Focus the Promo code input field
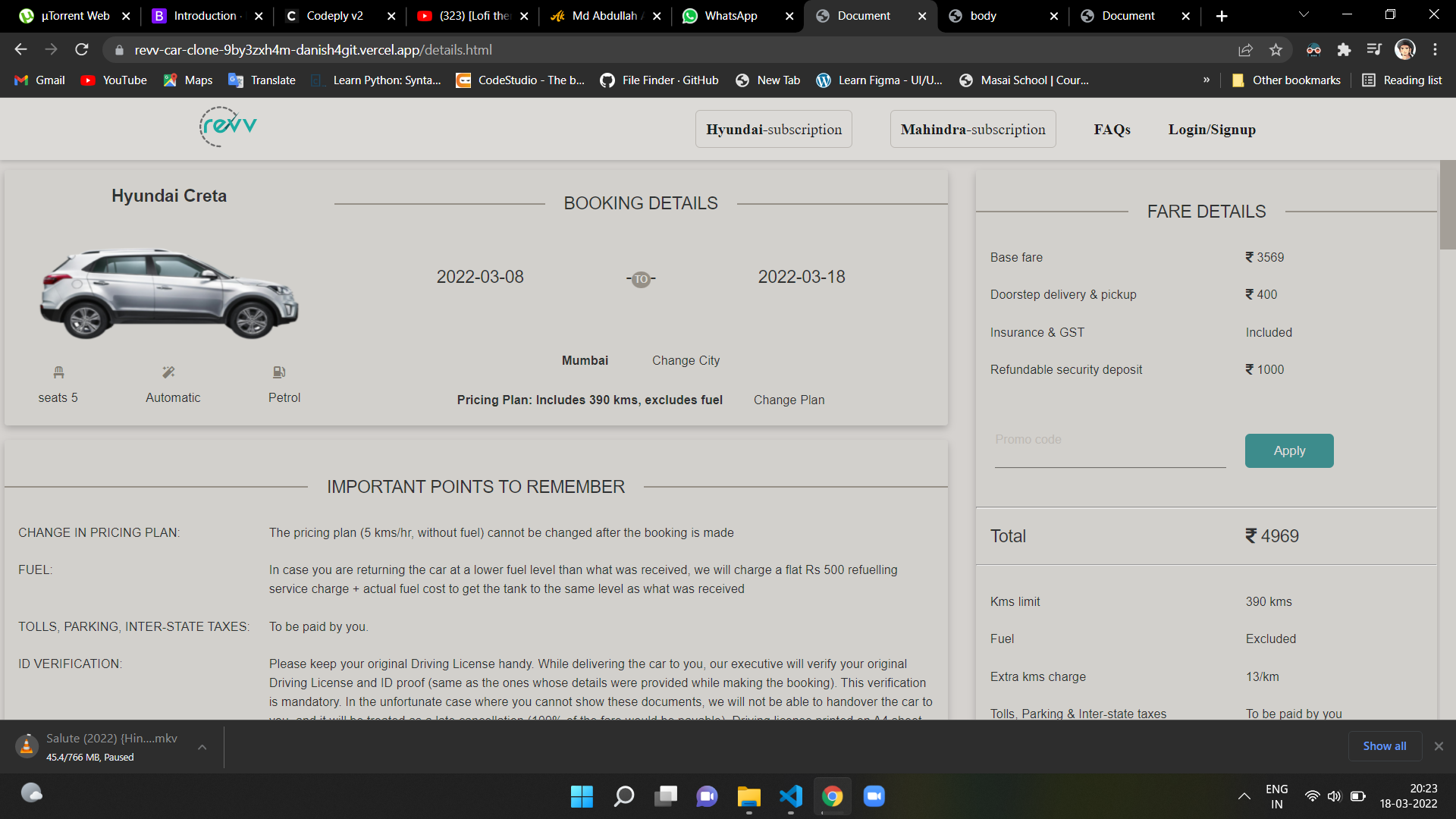 pyautogui.click(x=1110, y=449)
